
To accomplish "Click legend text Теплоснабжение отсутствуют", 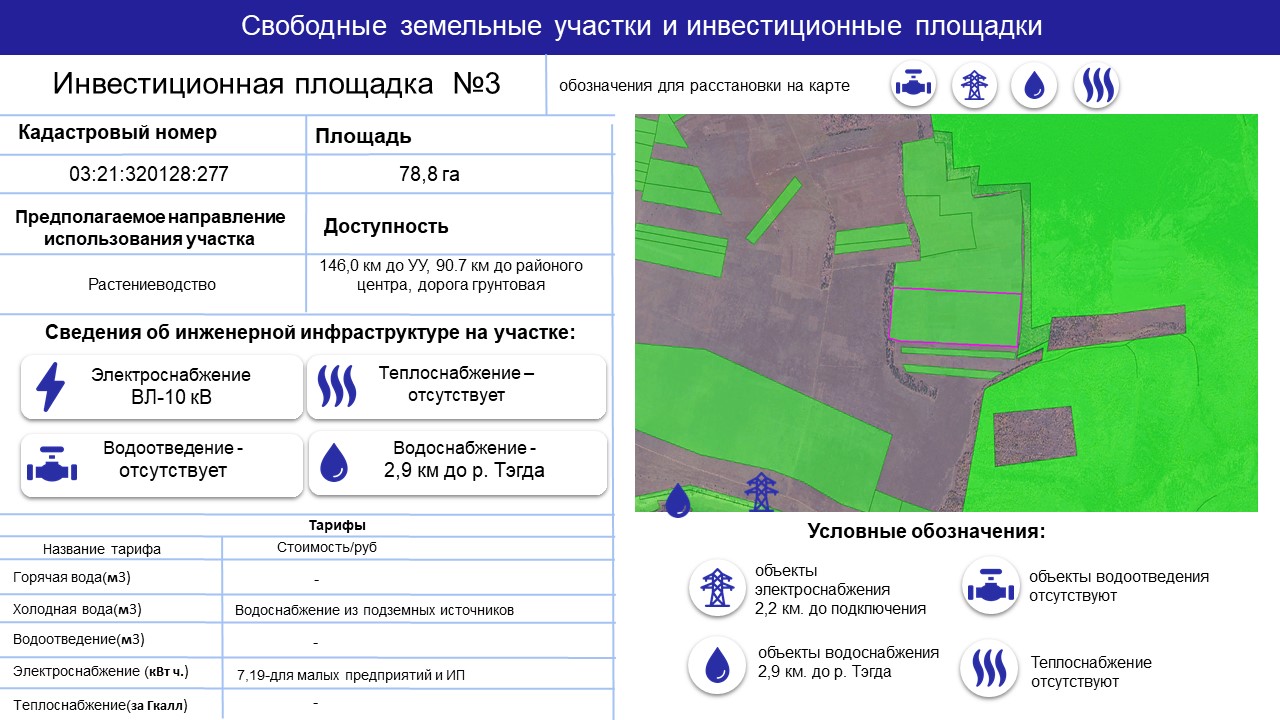I will pos(1091,672).
